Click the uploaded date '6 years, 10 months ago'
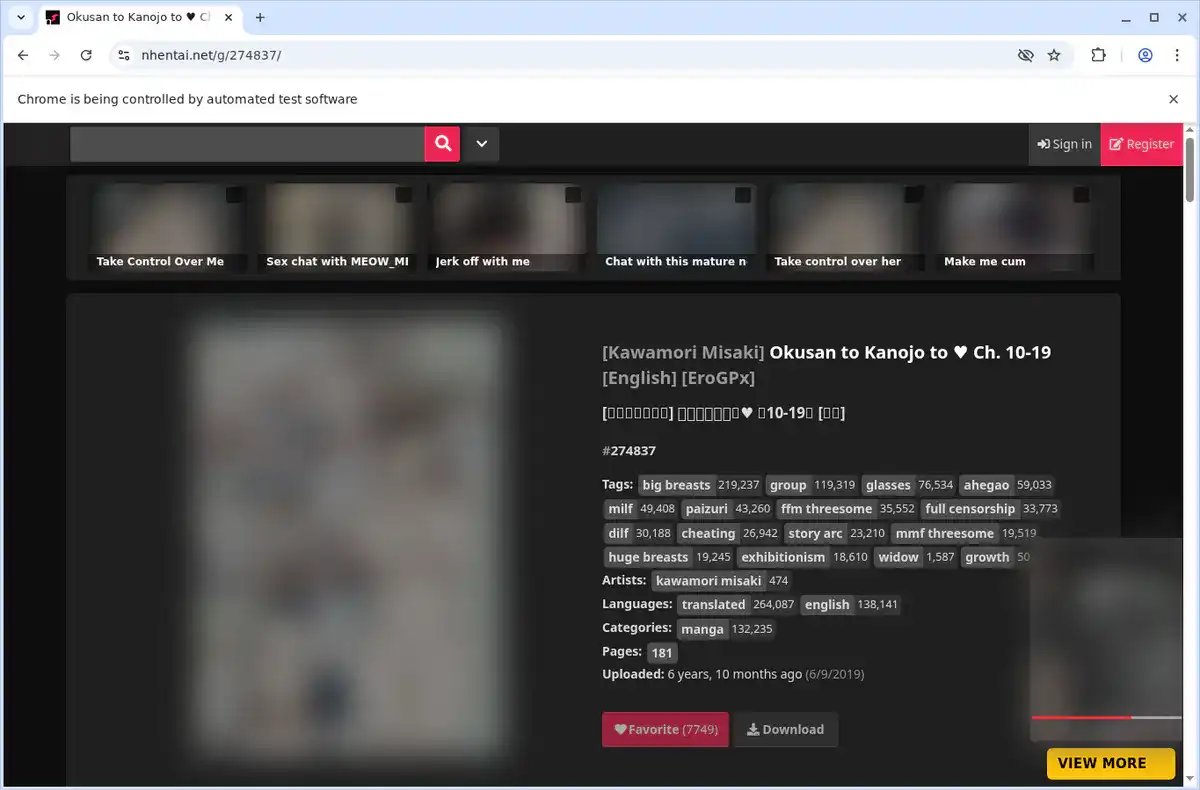Viewport: 1200px width, 790px height. (734, 674)
